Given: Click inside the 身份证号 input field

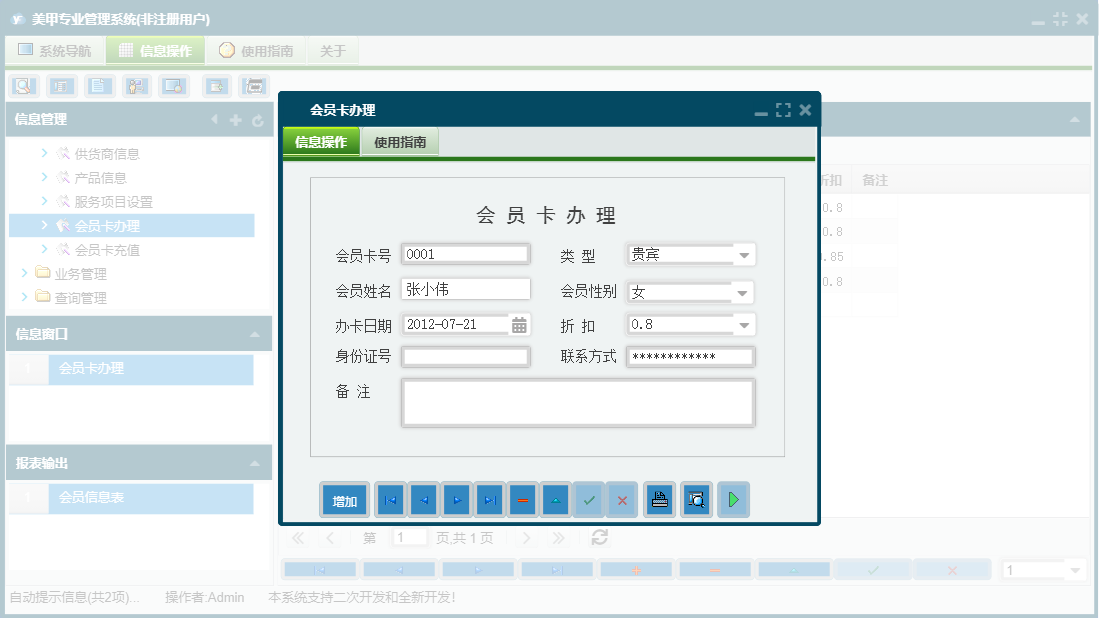Looking at the screenshot, I should coord(465,356).
